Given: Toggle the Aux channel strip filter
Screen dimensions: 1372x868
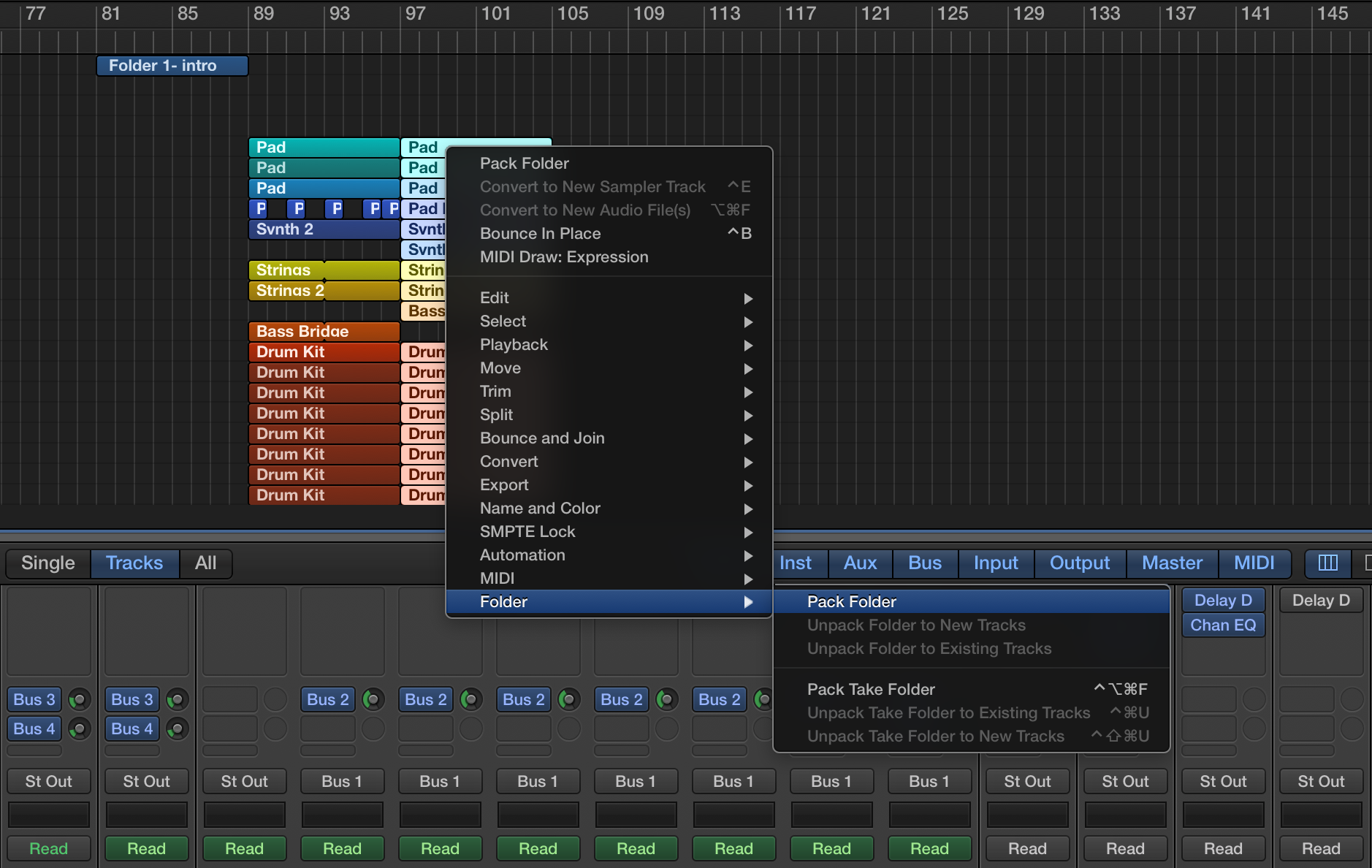Looking at the screenshot, I should click(859, 563).
